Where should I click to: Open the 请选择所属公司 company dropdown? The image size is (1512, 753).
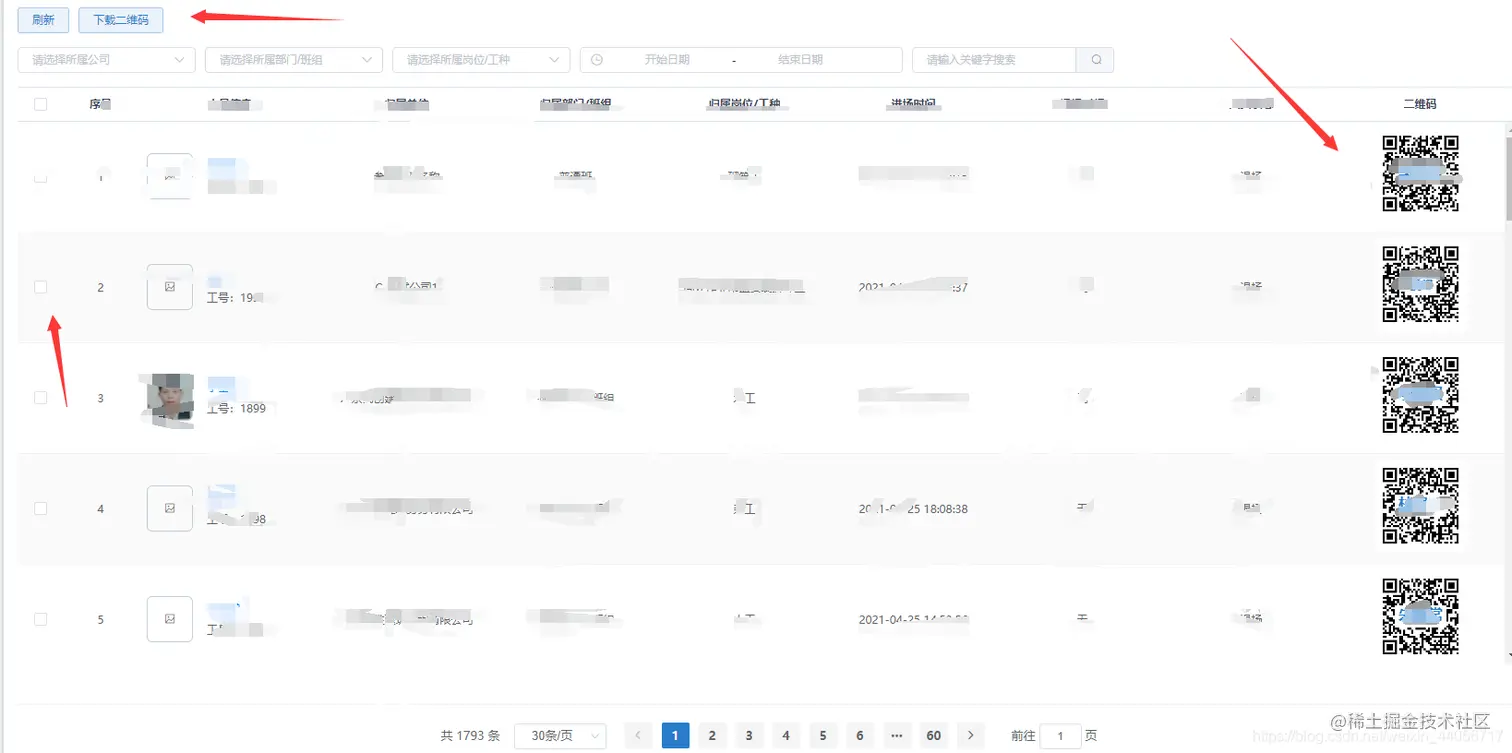pos(106,60)
